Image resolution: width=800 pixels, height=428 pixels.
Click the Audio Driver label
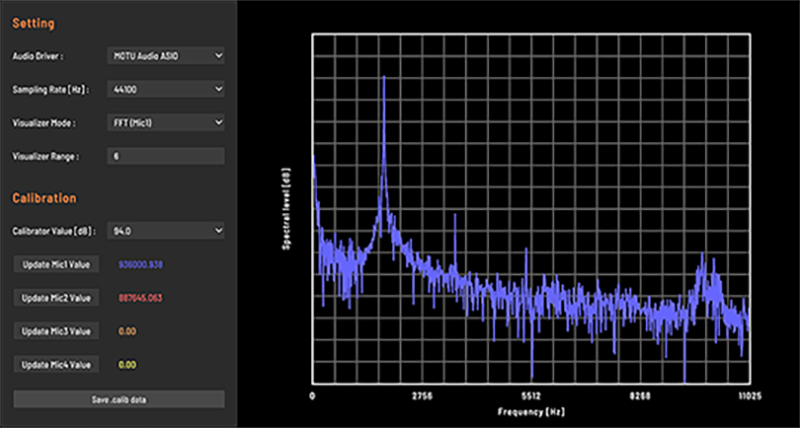point(38,56)
